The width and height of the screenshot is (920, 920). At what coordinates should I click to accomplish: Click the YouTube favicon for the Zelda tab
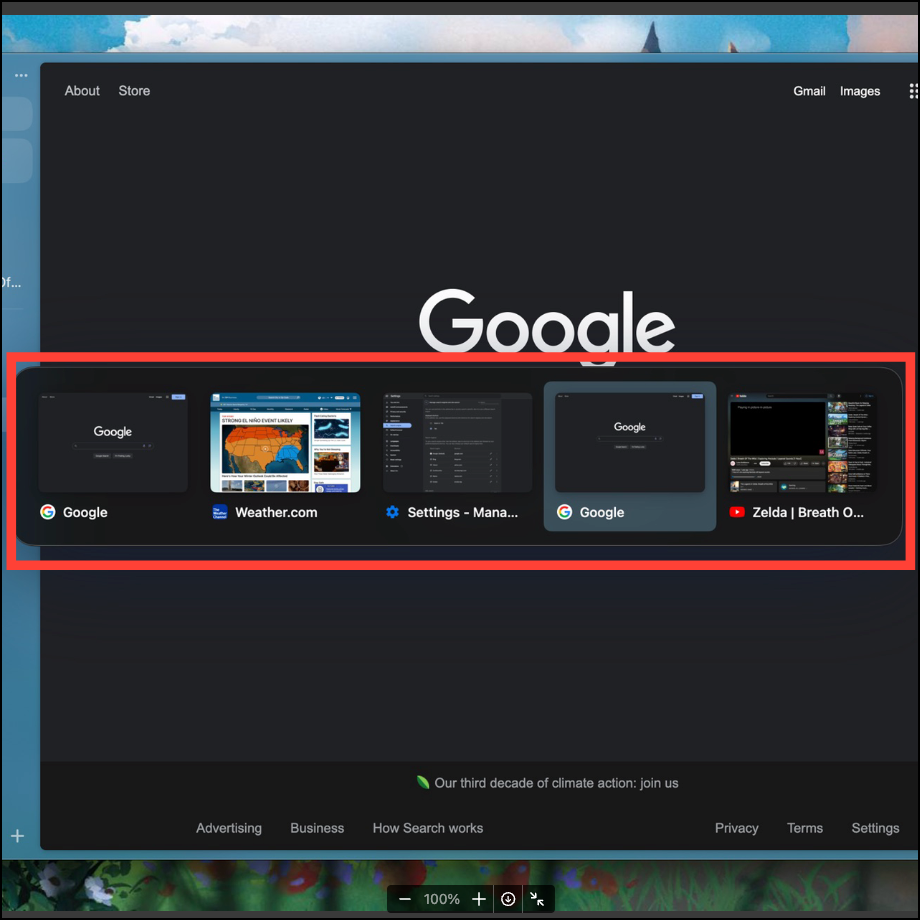(737, 512)
